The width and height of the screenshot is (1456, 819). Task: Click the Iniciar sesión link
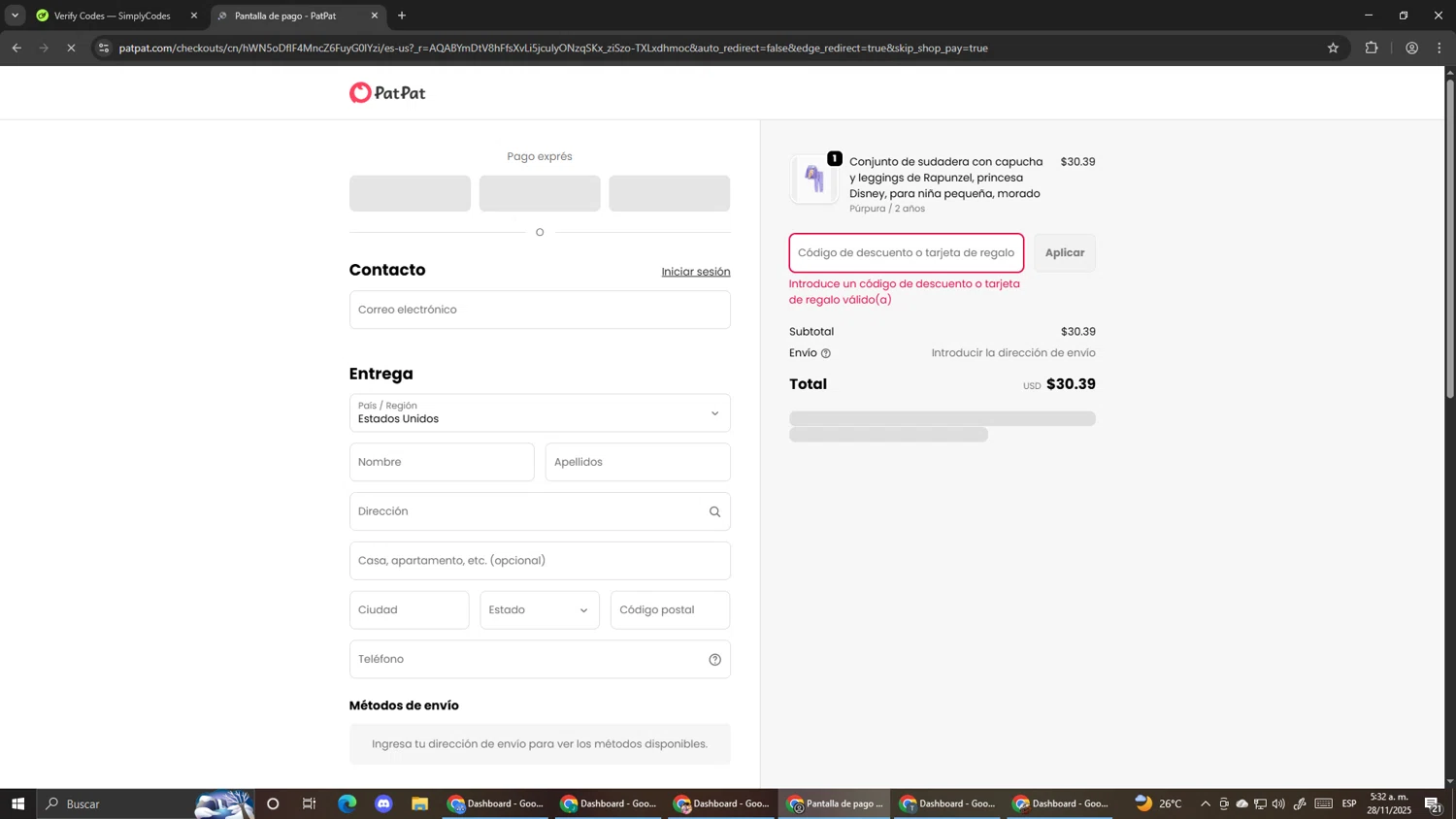pos(696,272)
